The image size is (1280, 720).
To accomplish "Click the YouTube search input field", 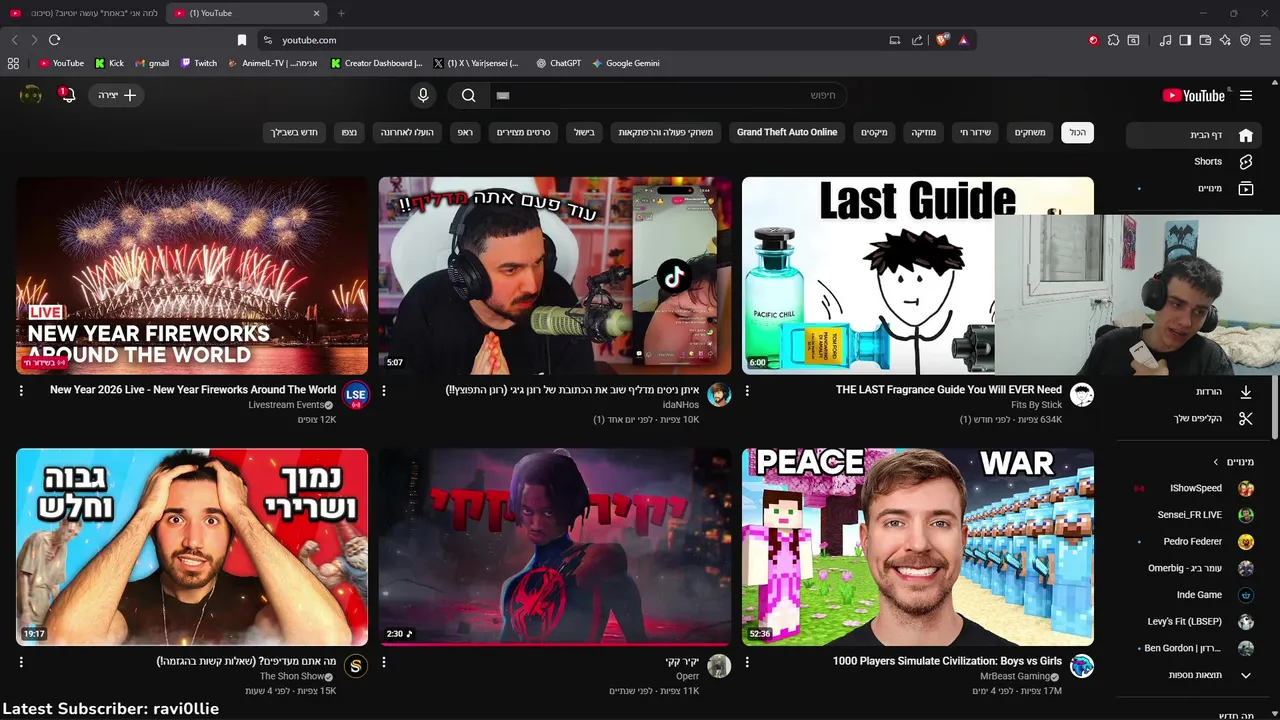I will click(668, 95).
